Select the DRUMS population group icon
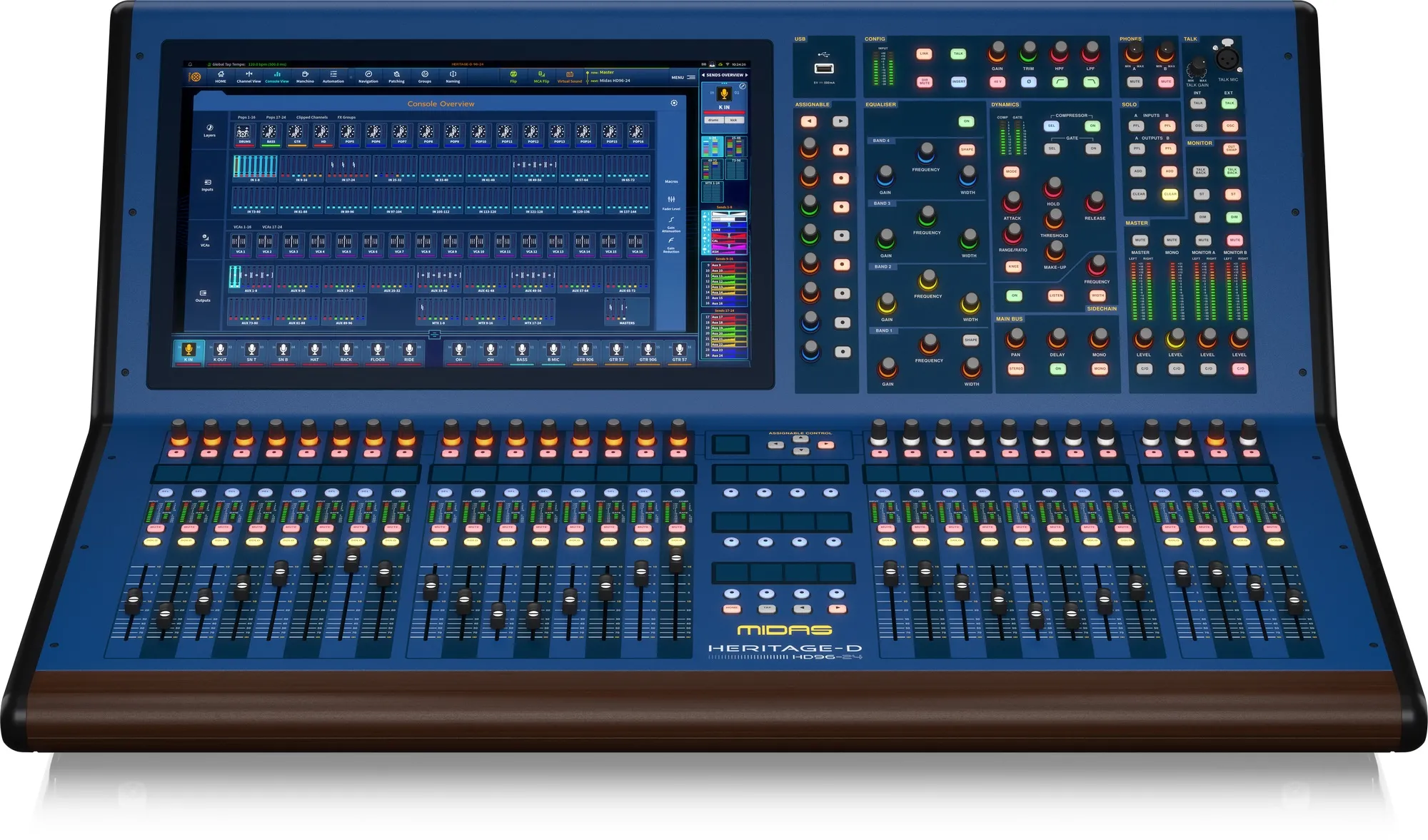Viewport: 1428px width, 840px height. pyautogui.click(x=244, y=133)
